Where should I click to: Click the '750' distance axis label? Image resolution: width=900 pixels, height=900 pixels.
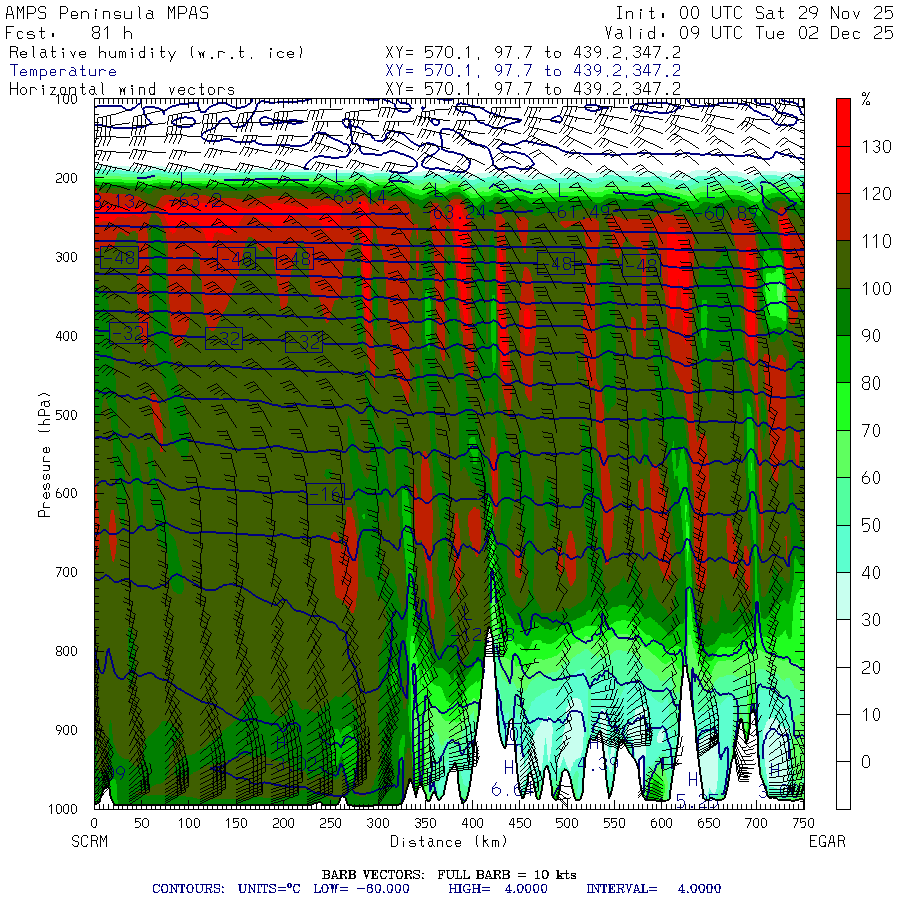(x=803, y=824)
